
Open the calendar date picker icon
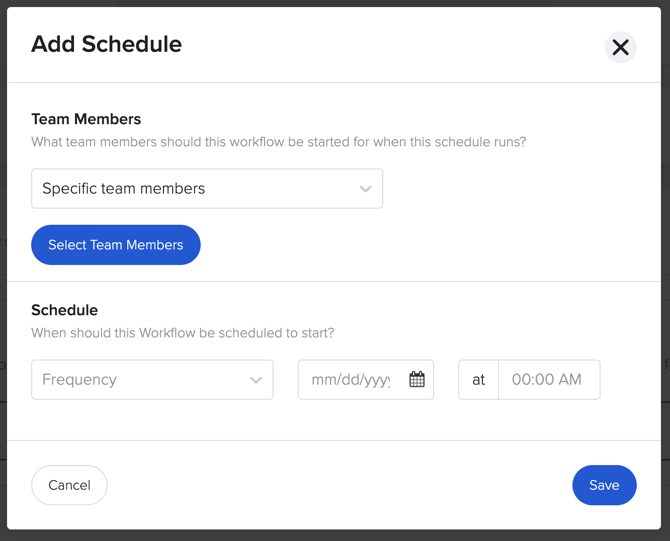pyautogui.click(x=417, y=379)
